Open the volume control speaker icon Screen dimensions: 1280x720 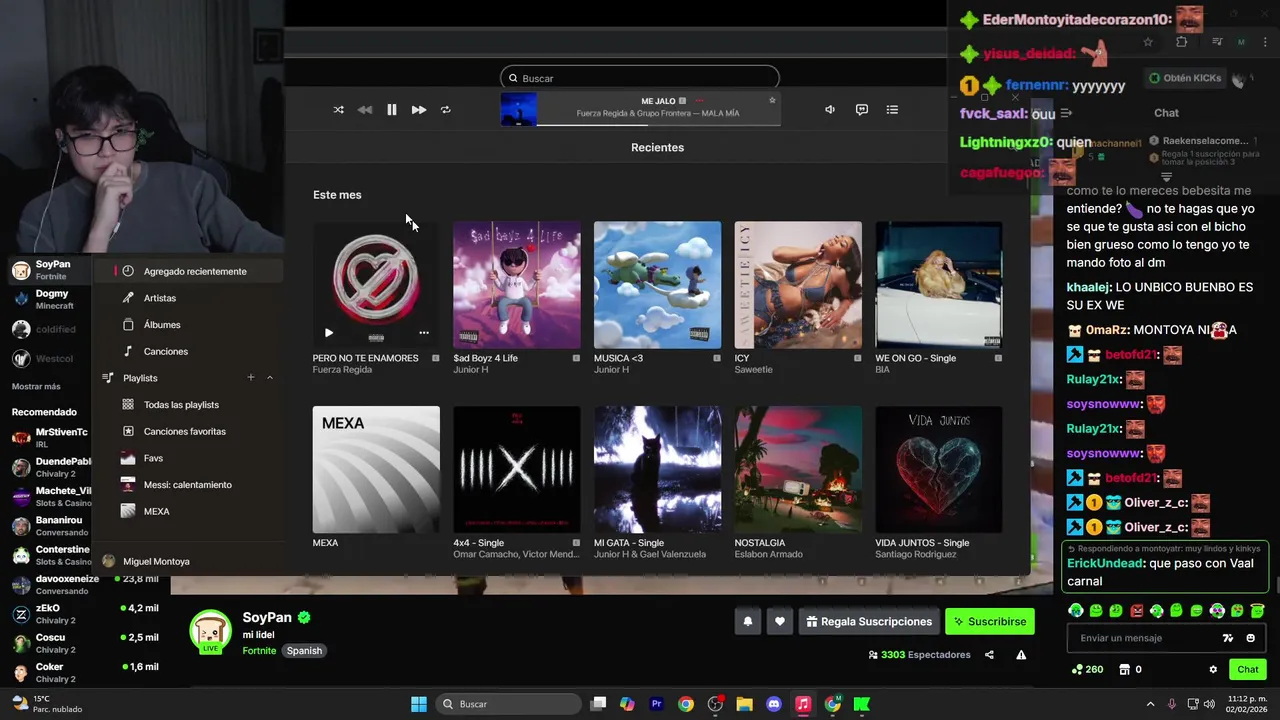point(830,110)
